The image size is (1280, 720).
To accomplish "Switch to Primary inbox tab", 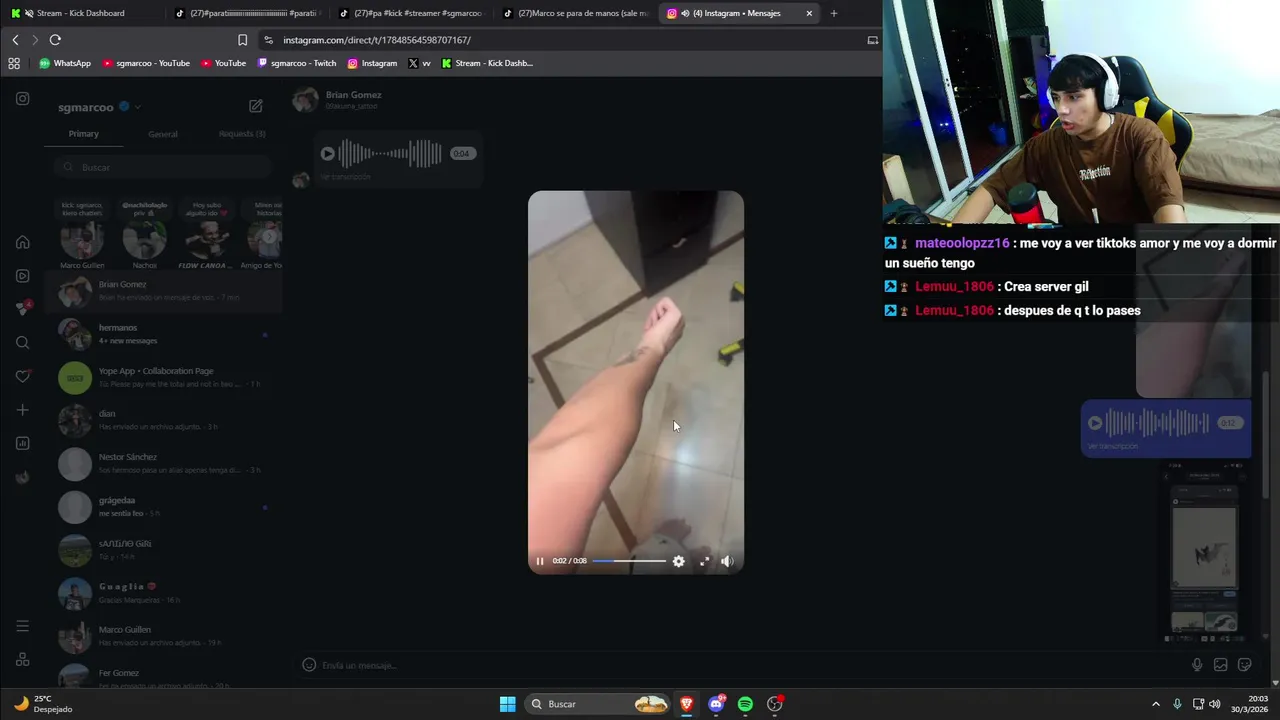I will [84, 134].
